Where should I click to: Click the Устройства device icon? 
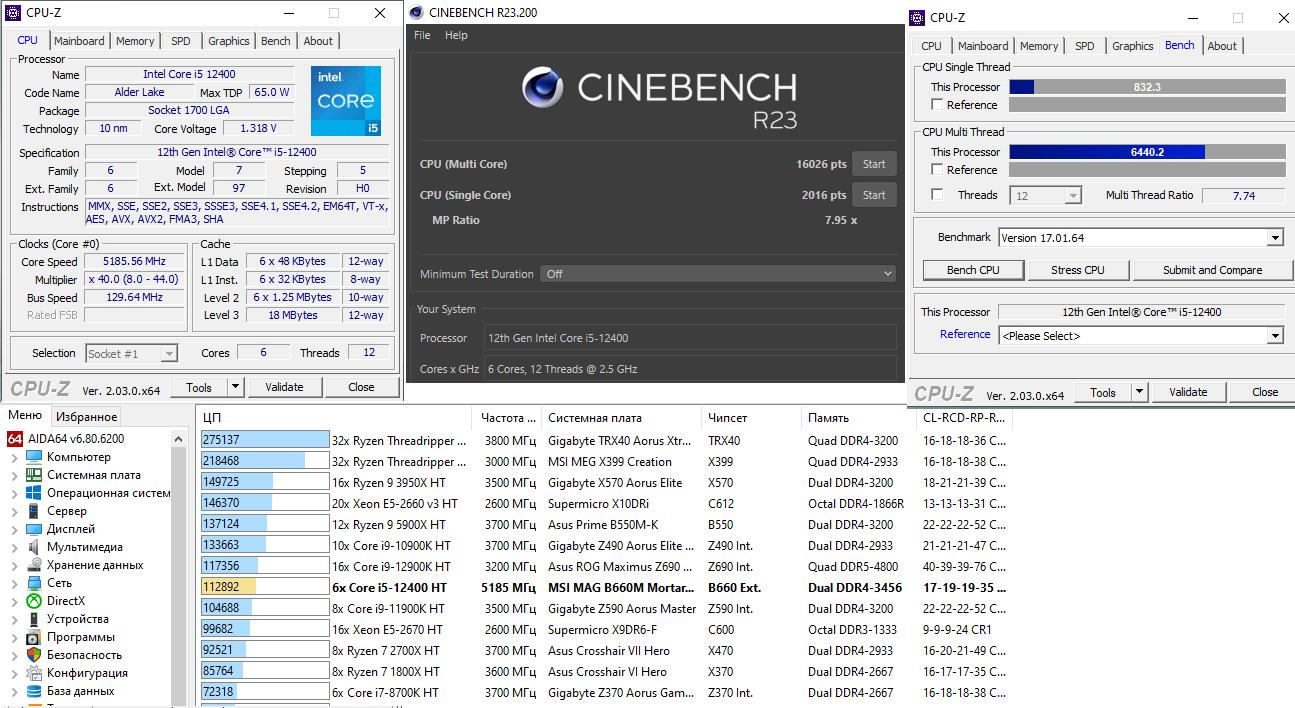coord(34,619)
